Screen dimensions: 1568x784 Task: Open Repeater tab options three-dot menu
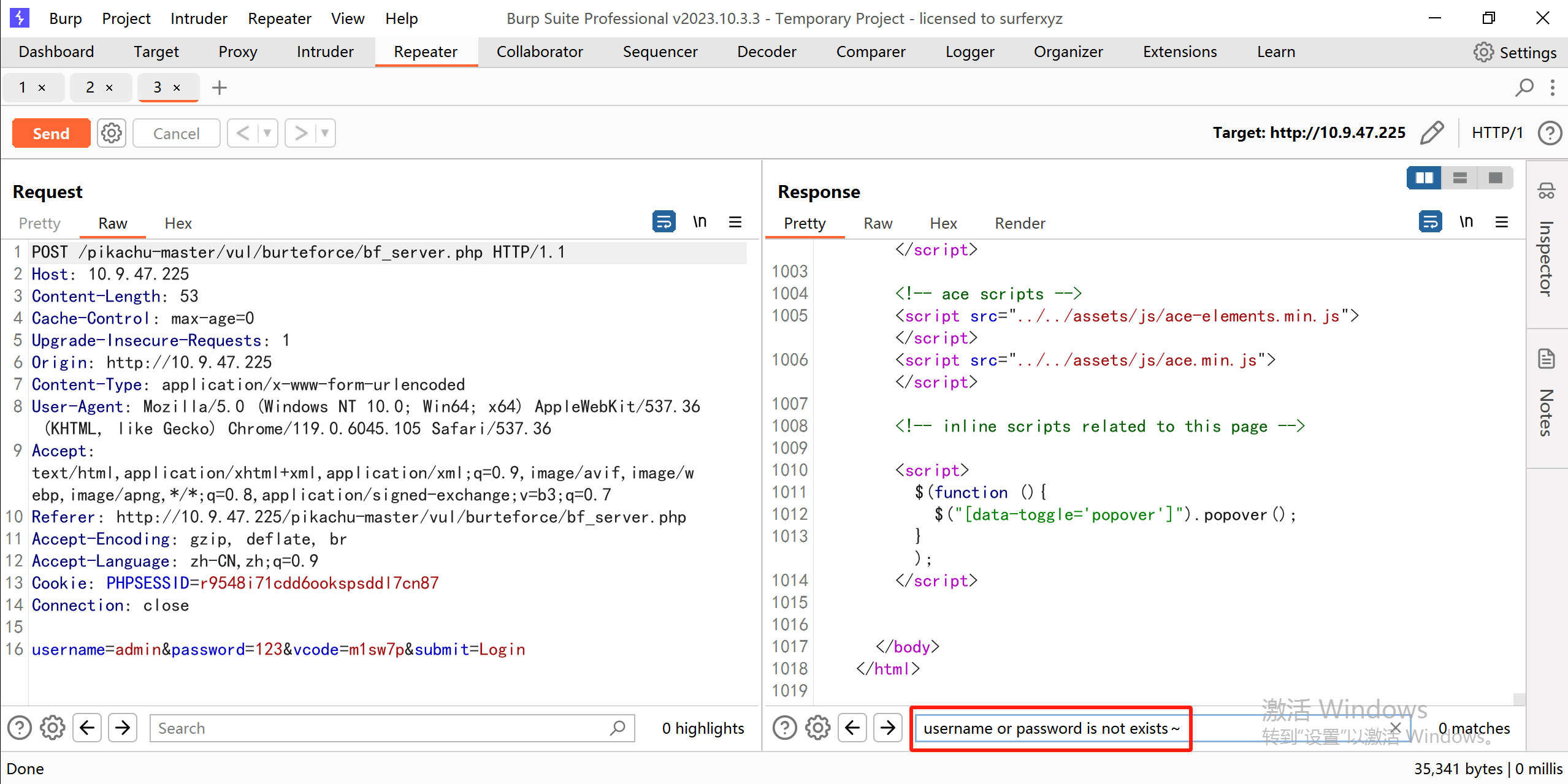coord(1553,88)
